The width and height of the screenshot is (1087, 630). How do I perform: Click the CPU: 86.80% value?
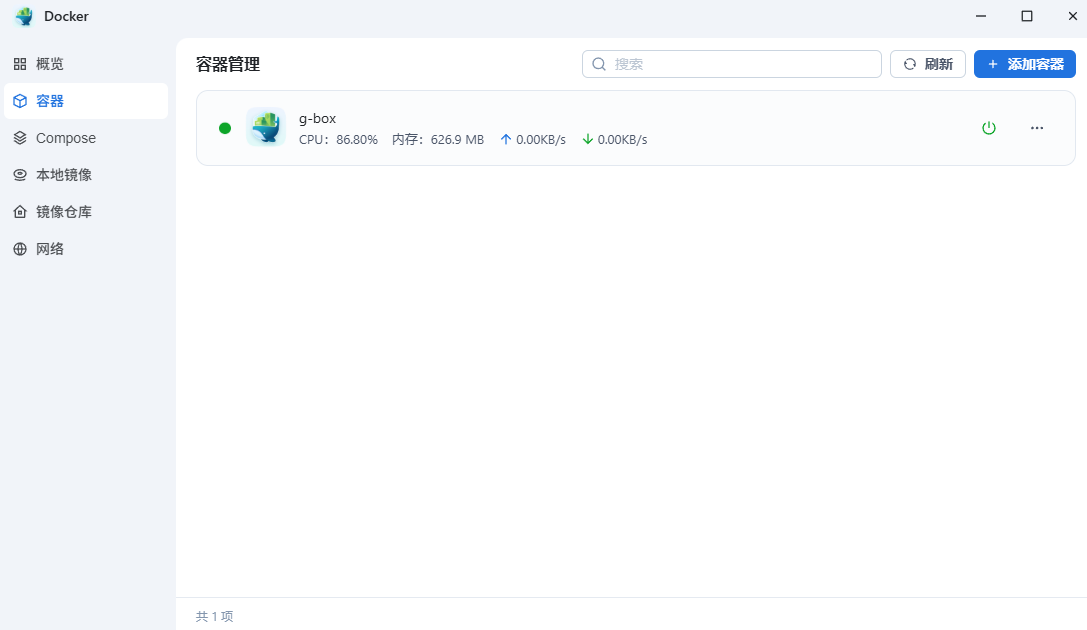coord(338,139)
